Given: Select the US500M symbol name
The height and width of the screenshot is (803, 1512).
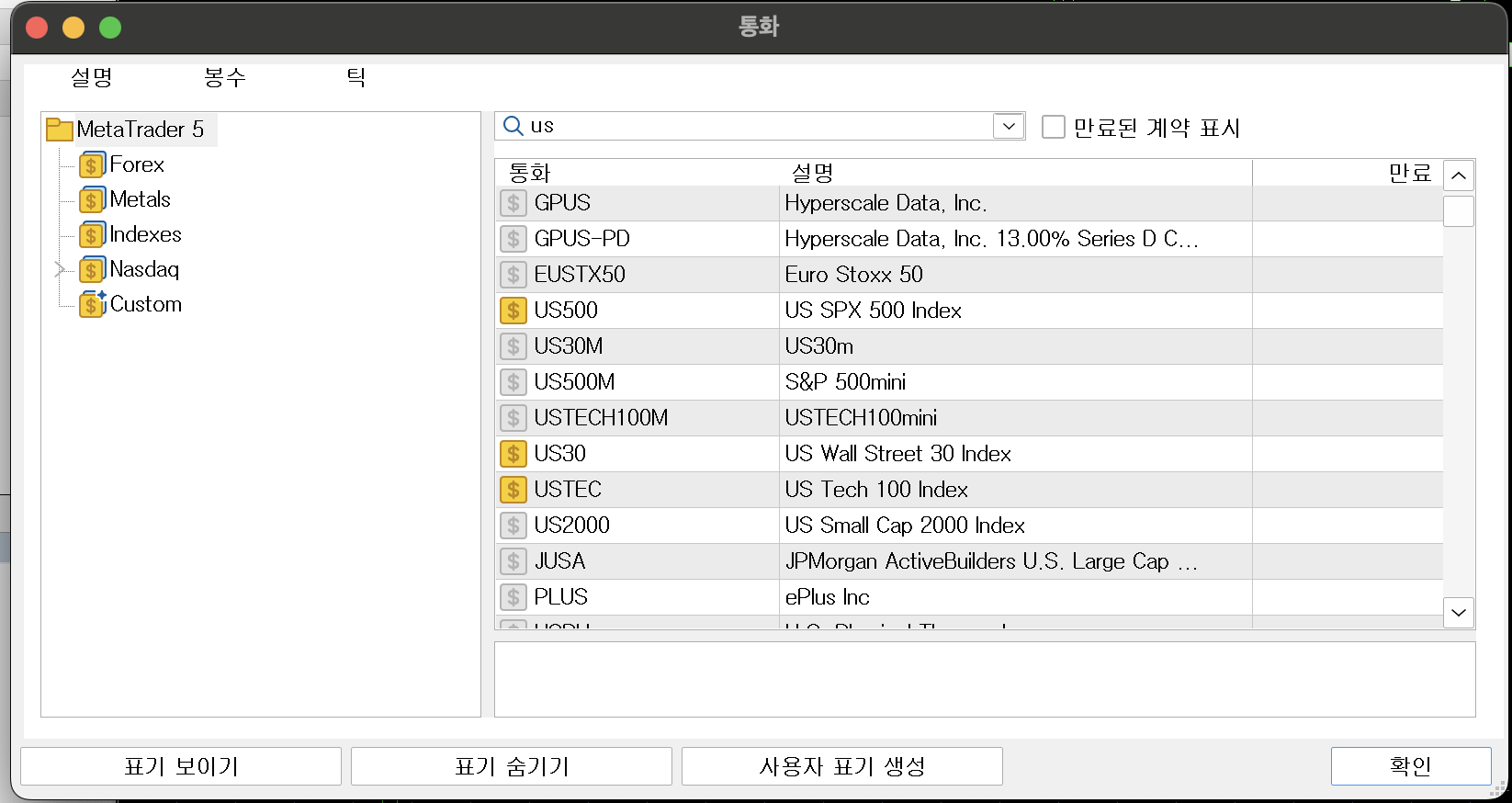Looking at the screenshot, I should coord(574,382).
